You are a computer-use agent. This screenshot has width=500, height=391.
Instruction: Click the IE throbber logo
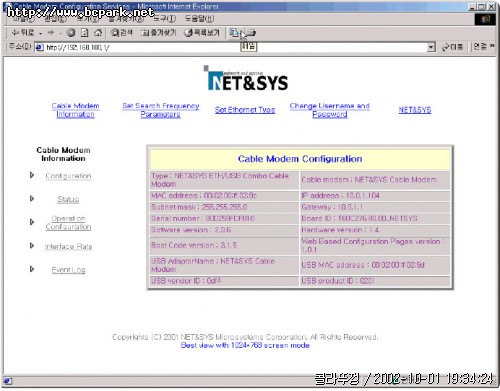486,19
